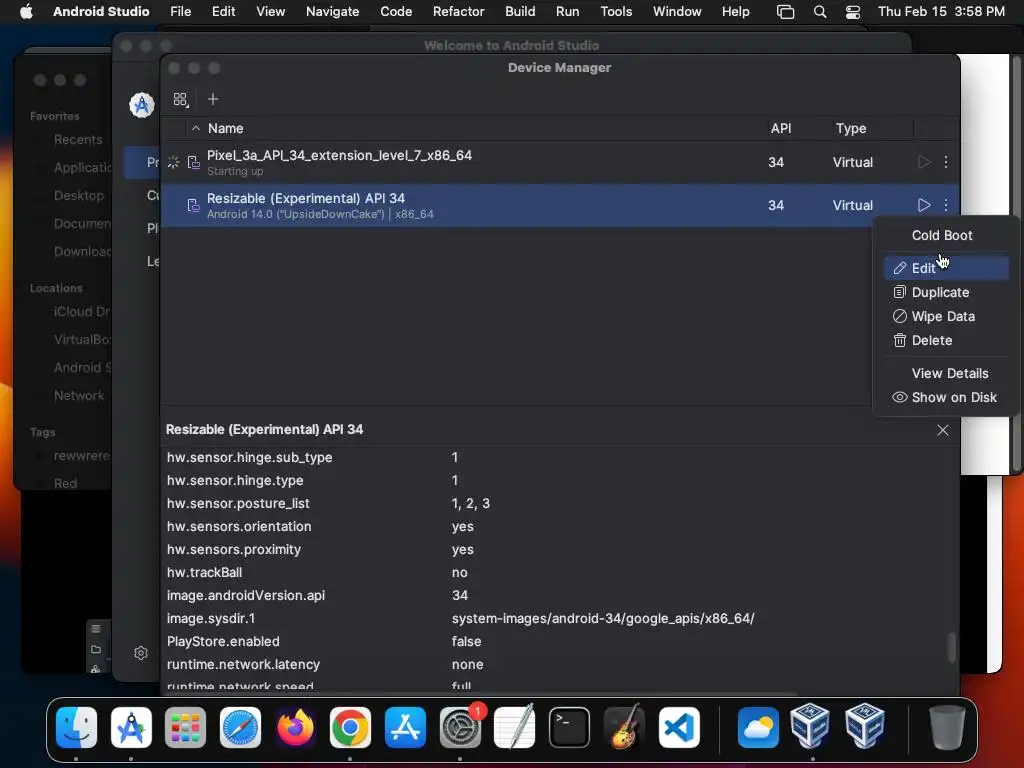The image size is (1024, 768).
Task: Select Desktop in Finder sidebar
Action: pos(78,195)
